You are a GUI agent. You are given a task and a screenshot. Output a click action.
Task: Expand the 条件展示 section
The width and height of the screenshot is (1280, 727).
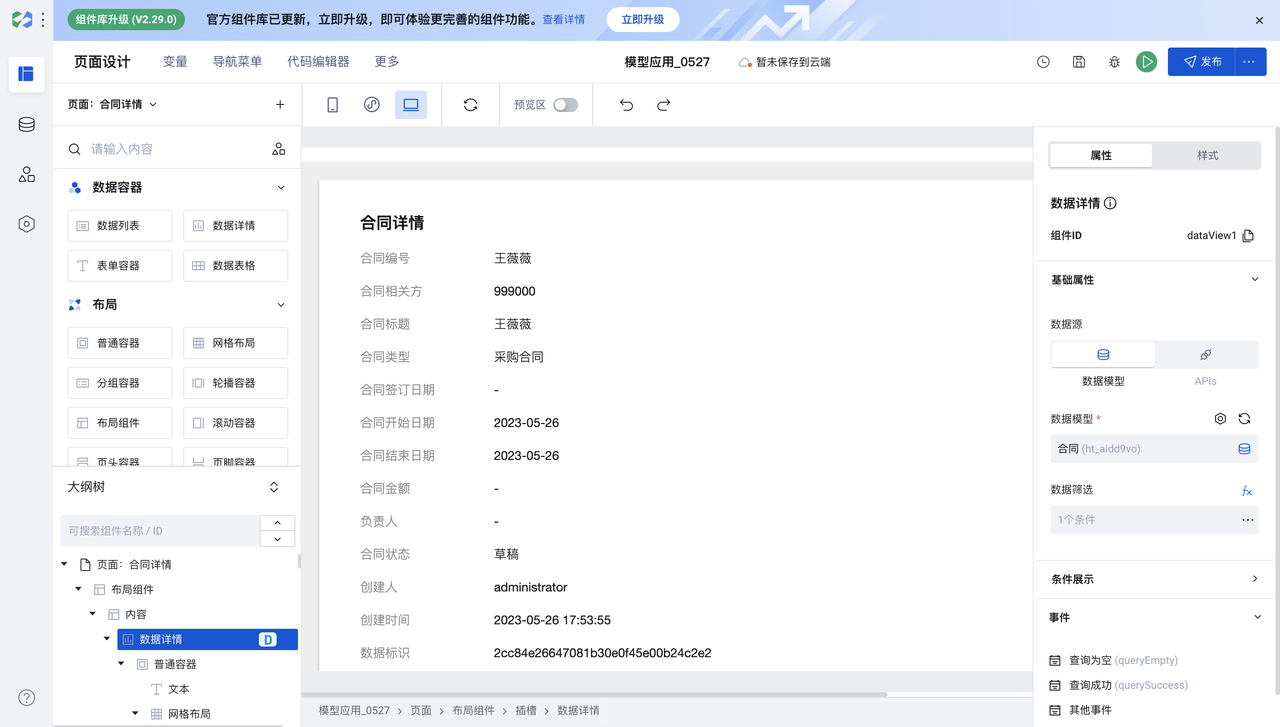[x=1255, y=579]
